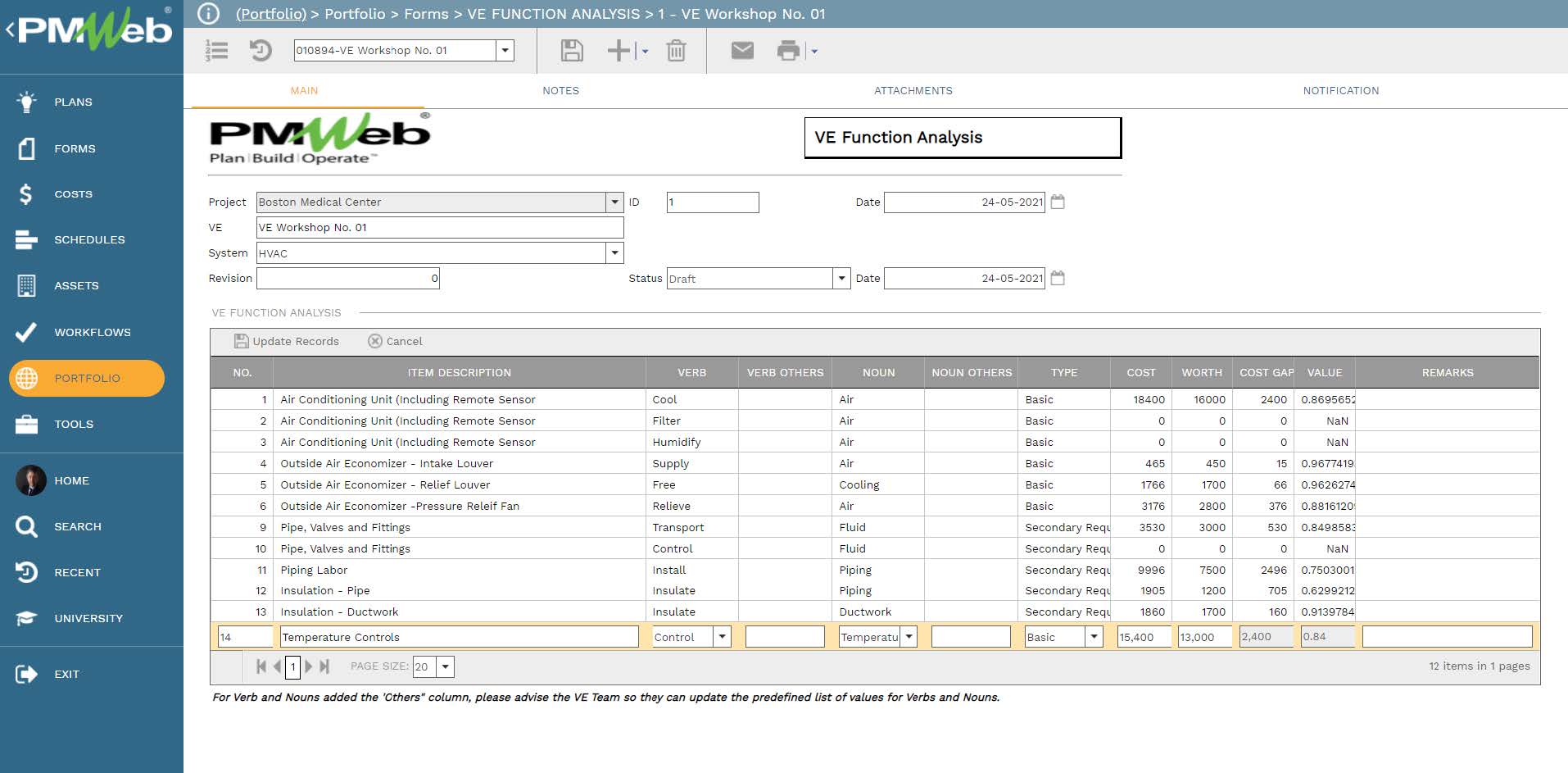Switch to the Notes tab
The image size is (1568, 773).
coord(560,90)
